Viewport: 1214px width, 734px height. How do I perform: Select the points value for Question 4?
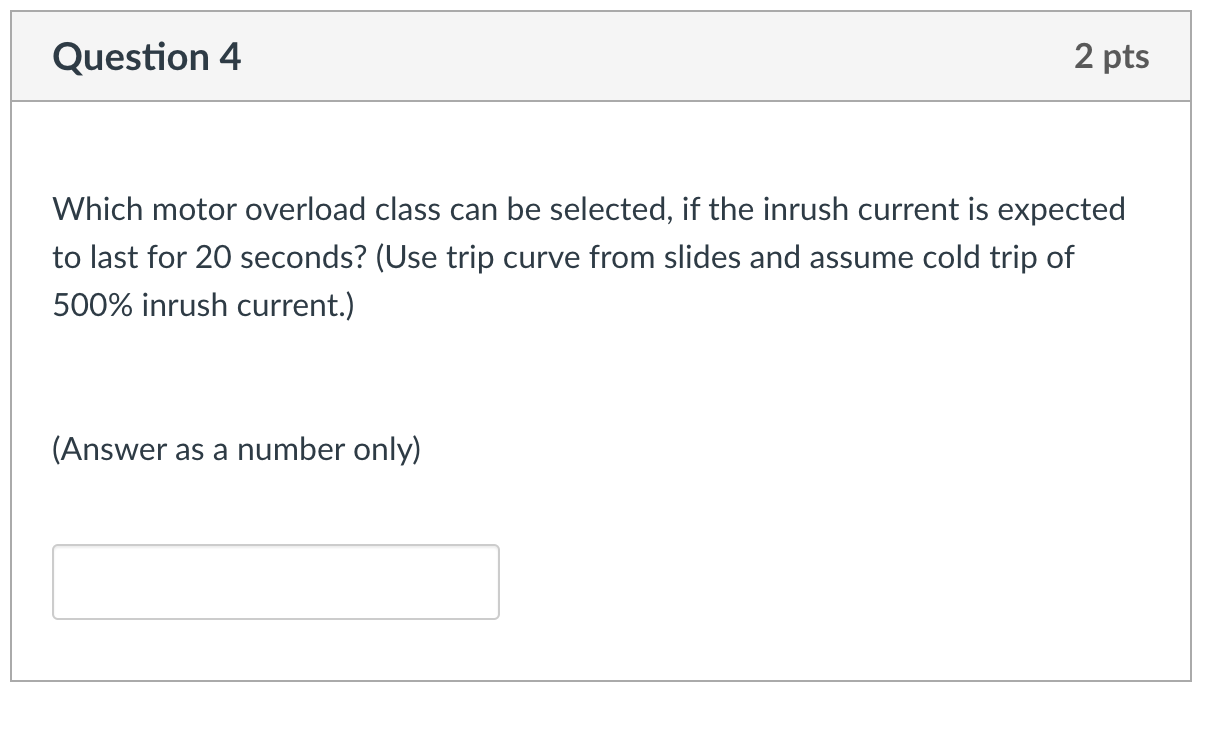point(1113,56)
